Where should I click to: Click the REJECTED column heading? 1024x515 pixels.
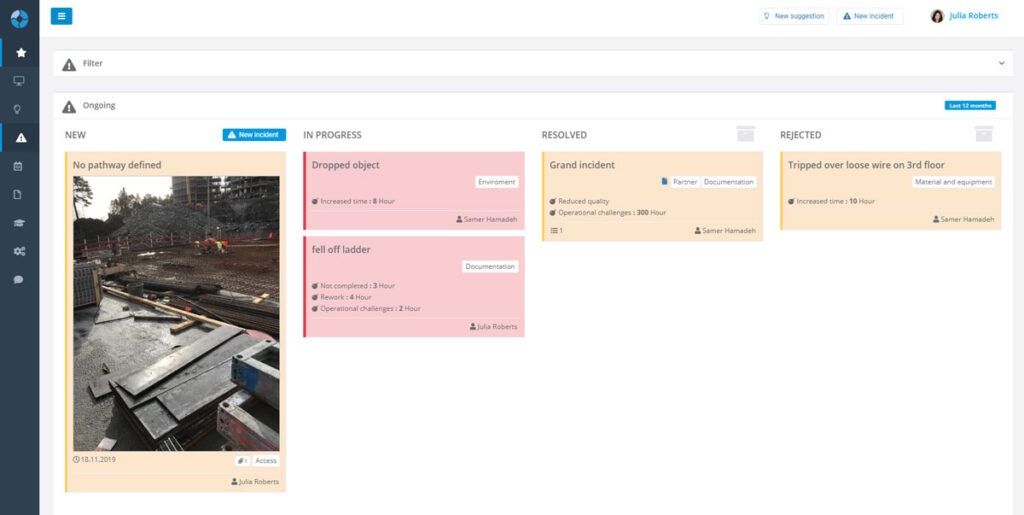coord(801,135)
